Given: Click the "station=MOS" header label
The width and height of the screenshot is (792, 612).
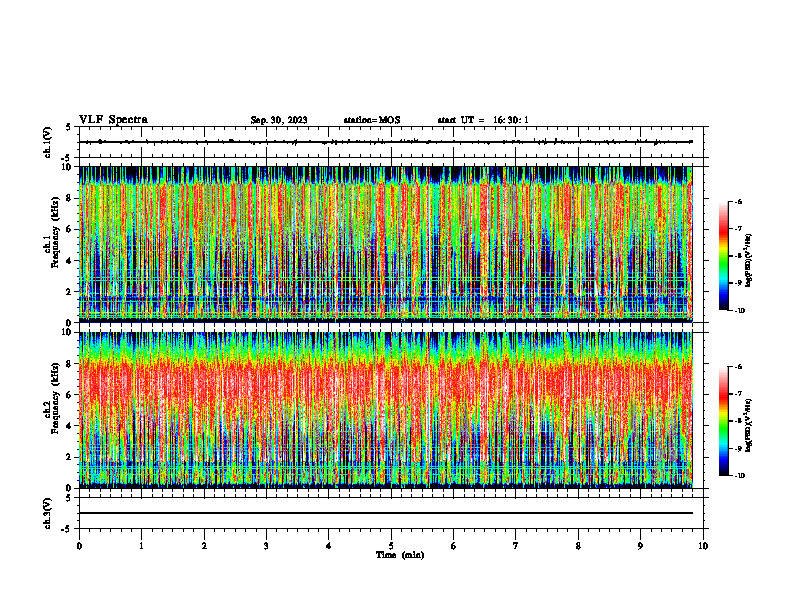Looking at the screenshot, I should pos(372,120).
